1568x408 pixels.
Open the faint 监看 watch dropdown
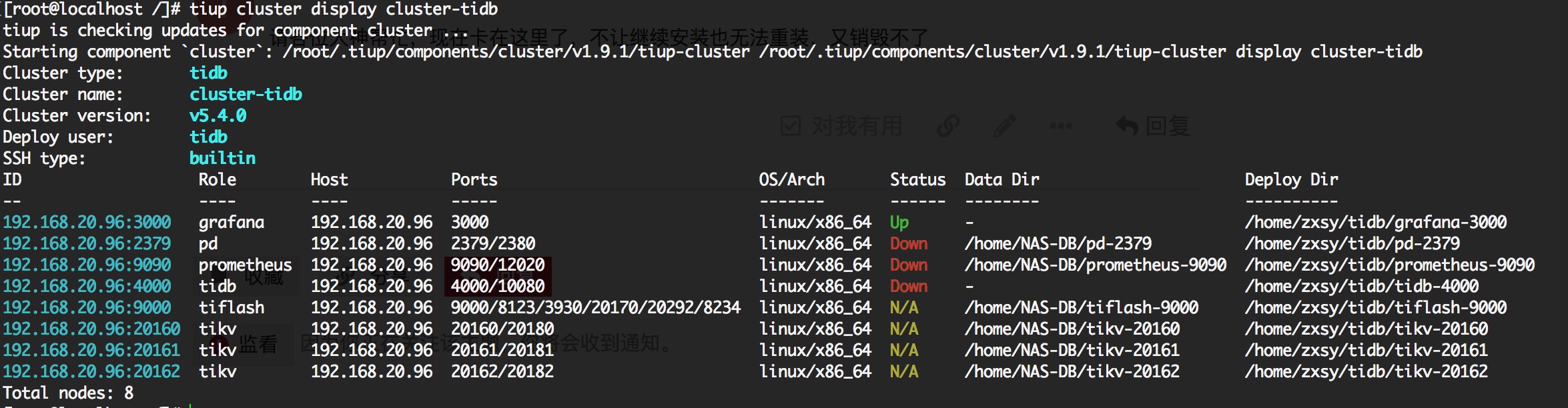257,344
